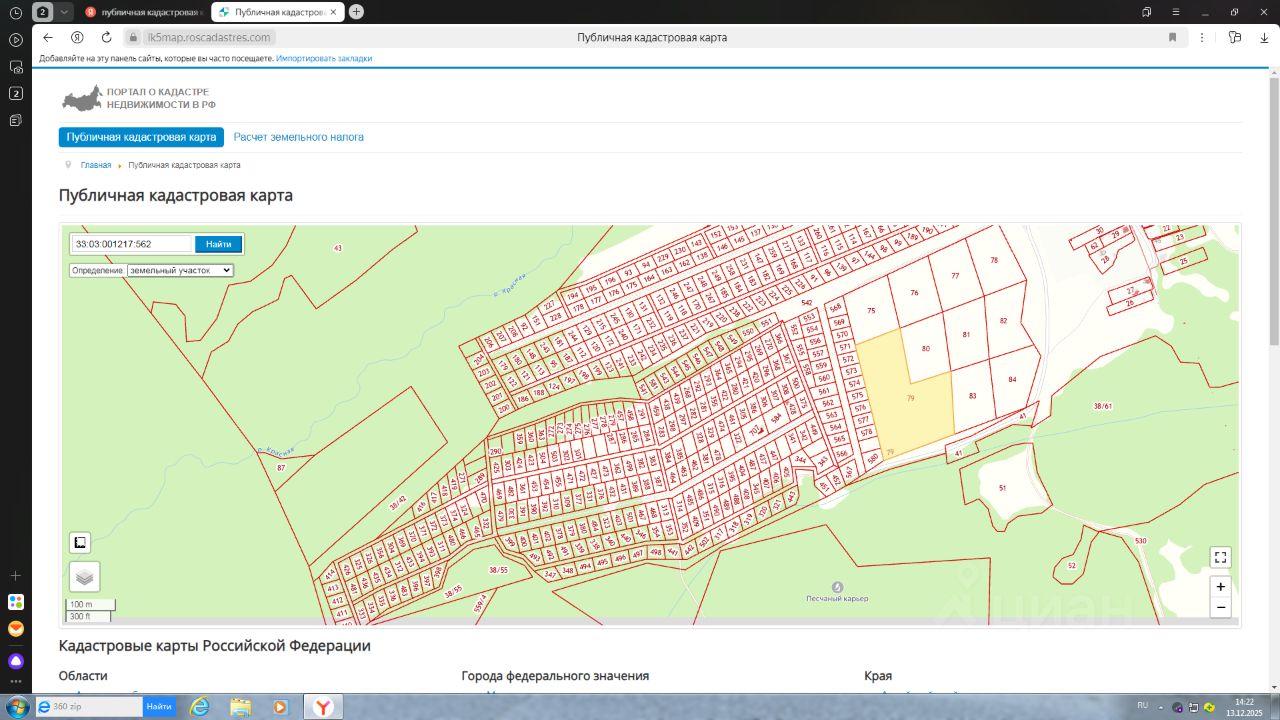Image resolution: width=1280 pixels, height=720 pixels.
Task: Click 'Импортировать закладки' link
Action: pos(324,58)
